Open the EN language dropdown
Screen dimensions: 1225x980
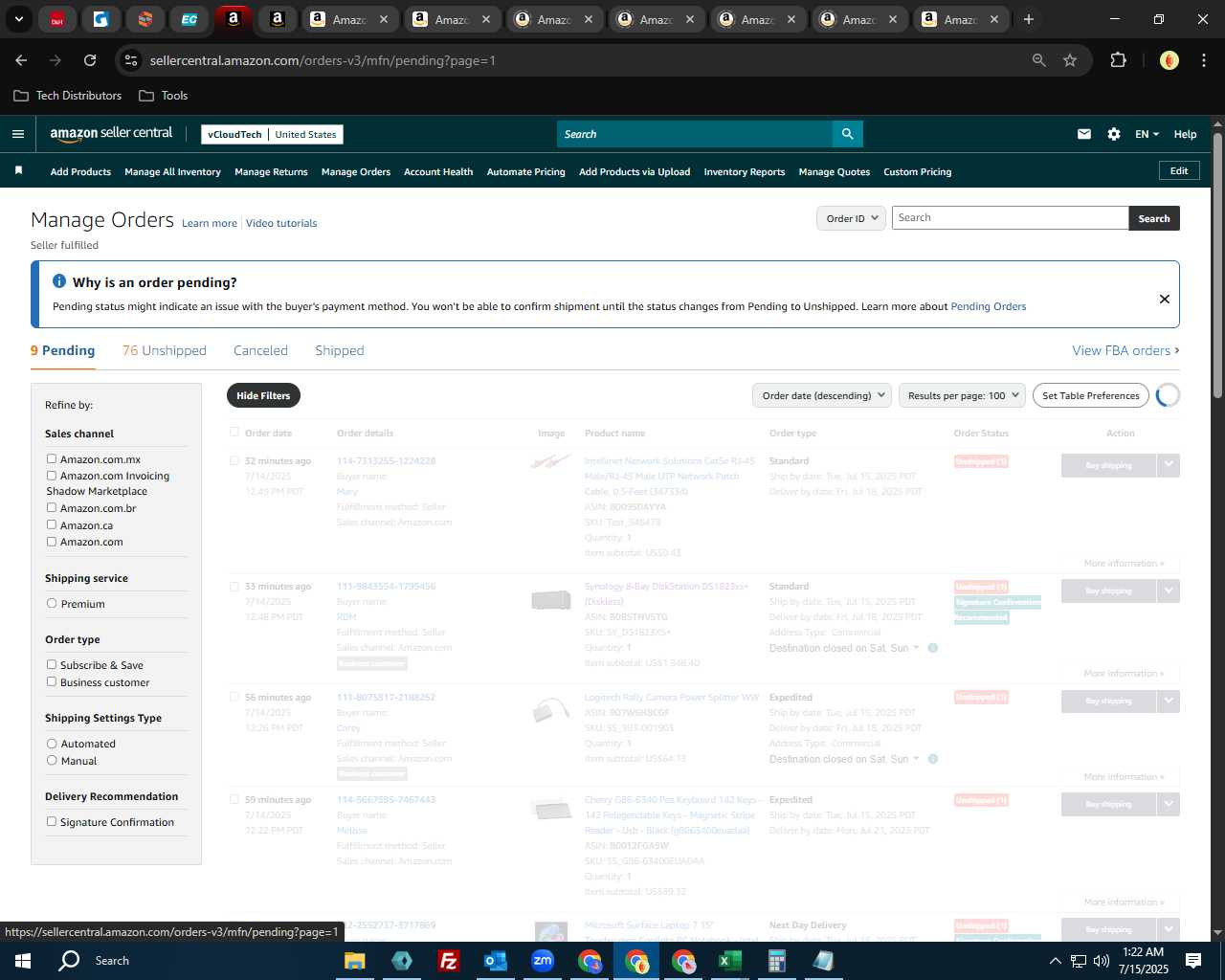coord(1147,134)
